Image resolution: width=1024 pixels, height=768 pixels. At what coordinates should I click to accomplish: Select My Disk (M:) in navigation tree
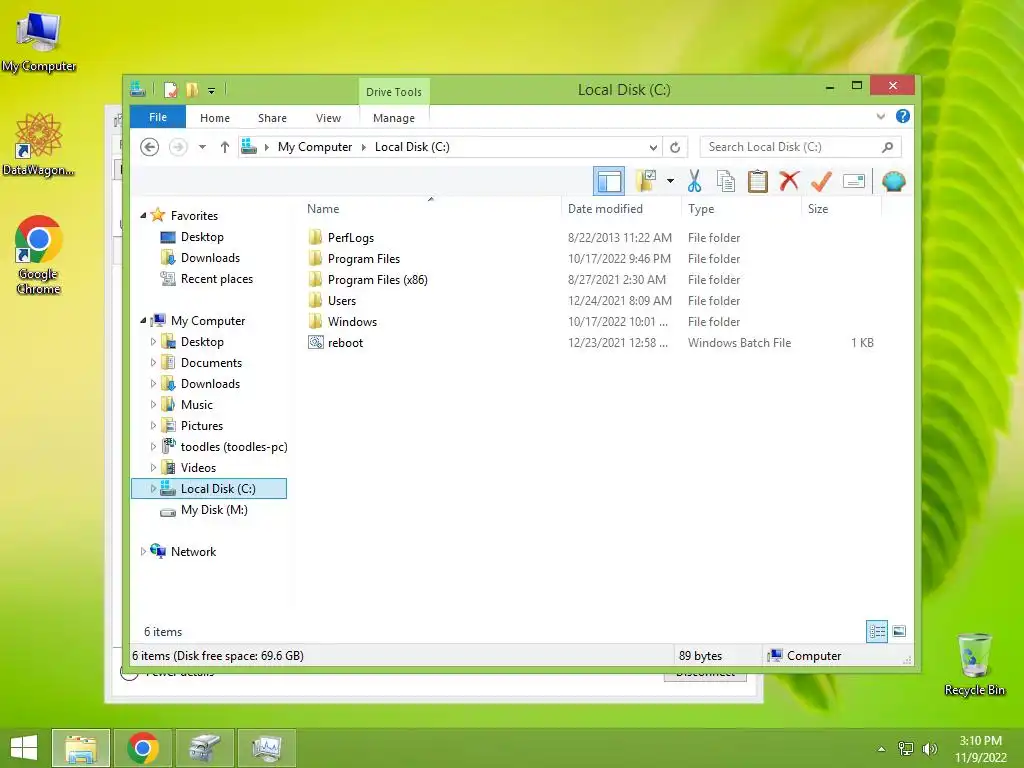click(214, 510)
